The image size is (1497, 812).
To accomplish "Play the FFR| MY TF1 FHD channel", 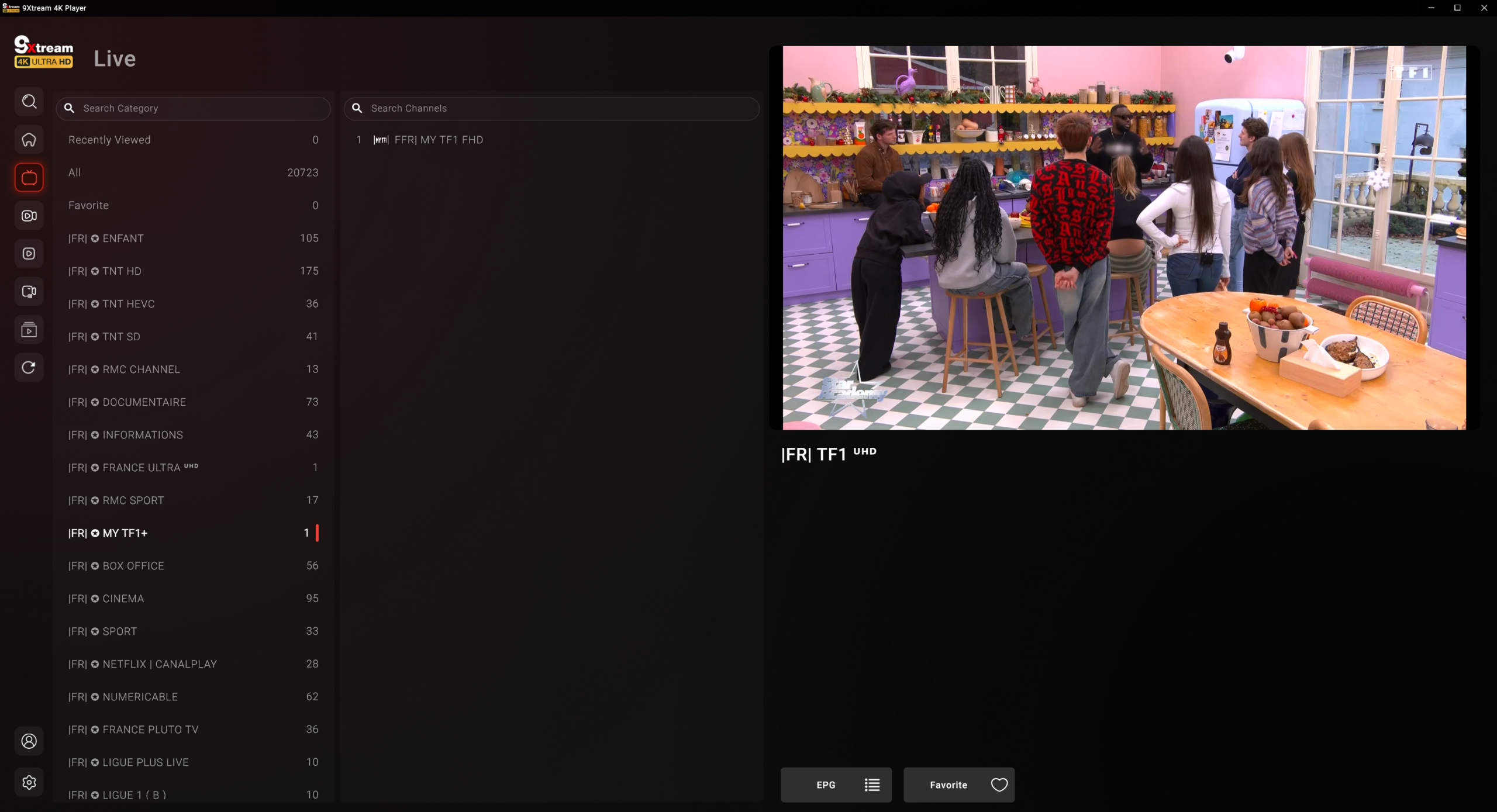I will pos(439,140).
